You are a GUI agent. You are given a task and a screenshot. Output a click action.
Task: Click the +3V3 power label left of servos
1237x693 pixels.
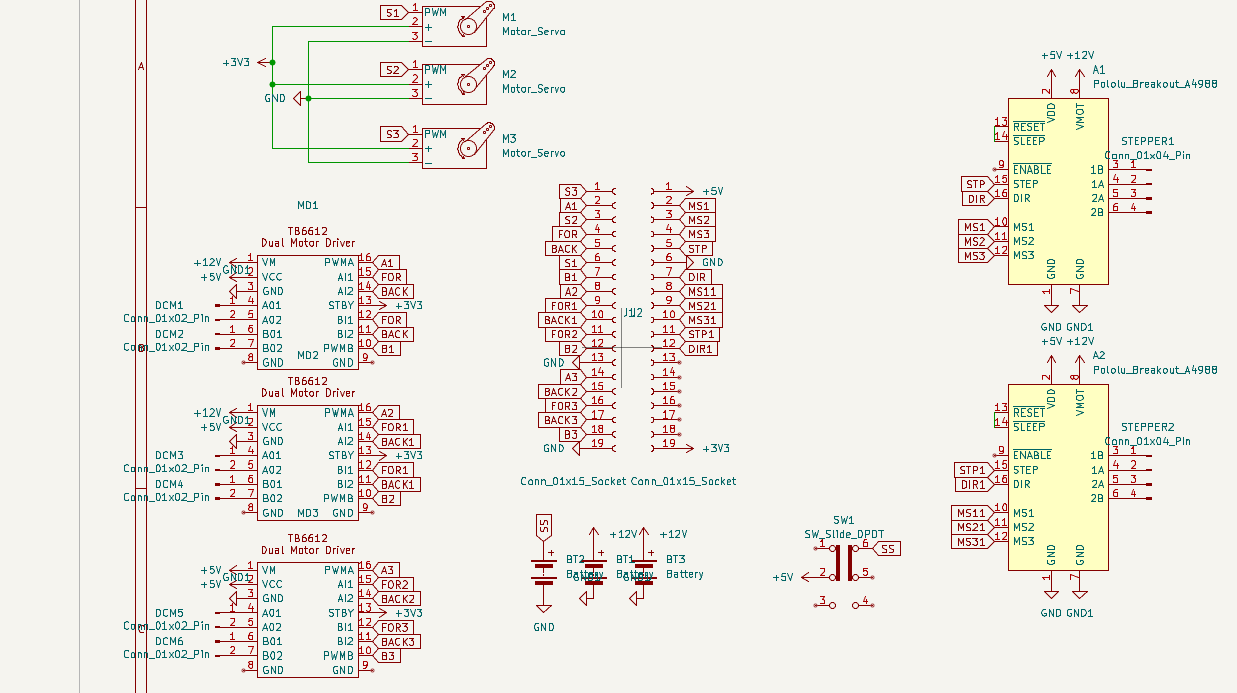[x=236, y=62]
